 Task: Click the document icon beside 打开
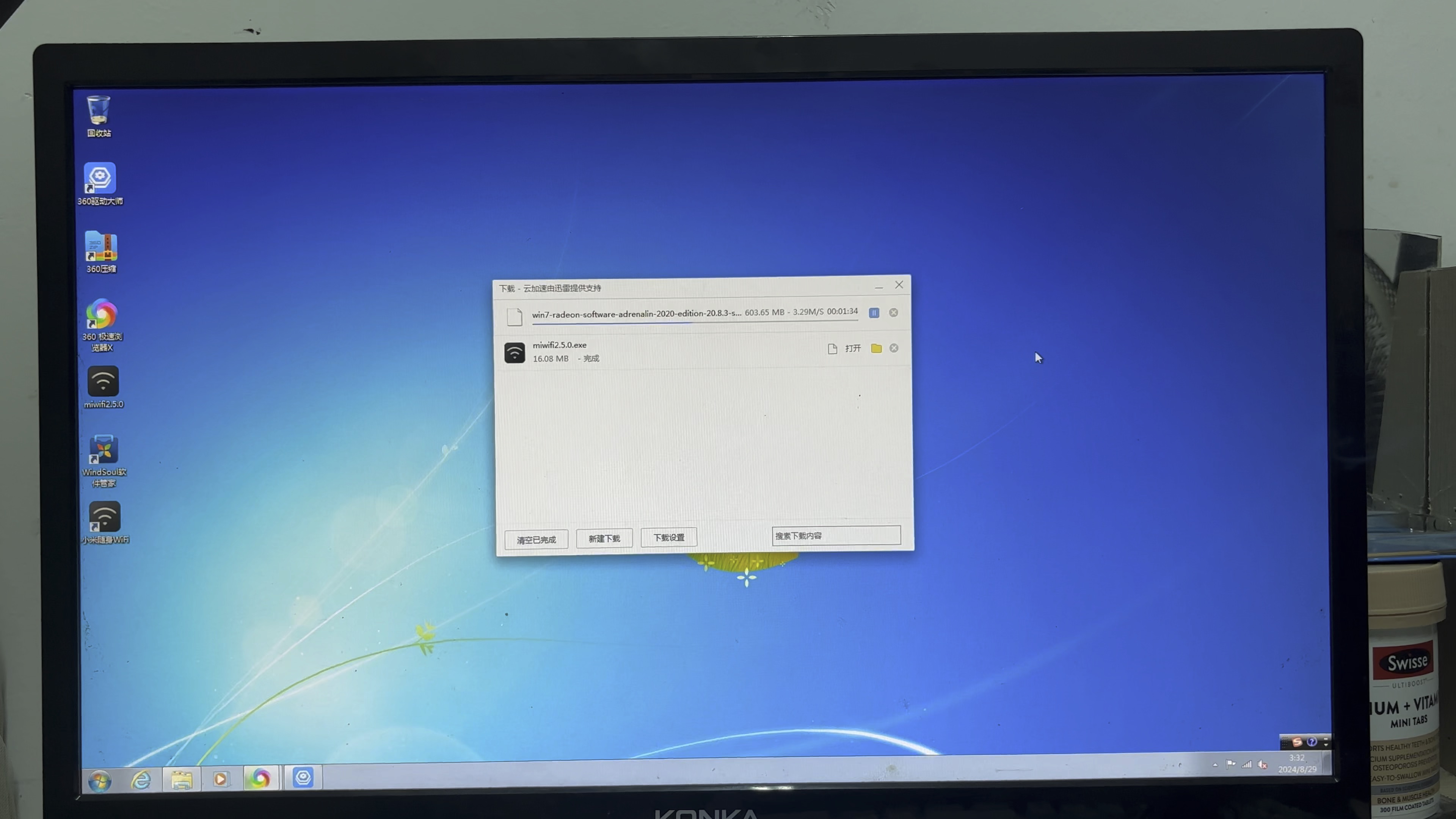(832, 349)
